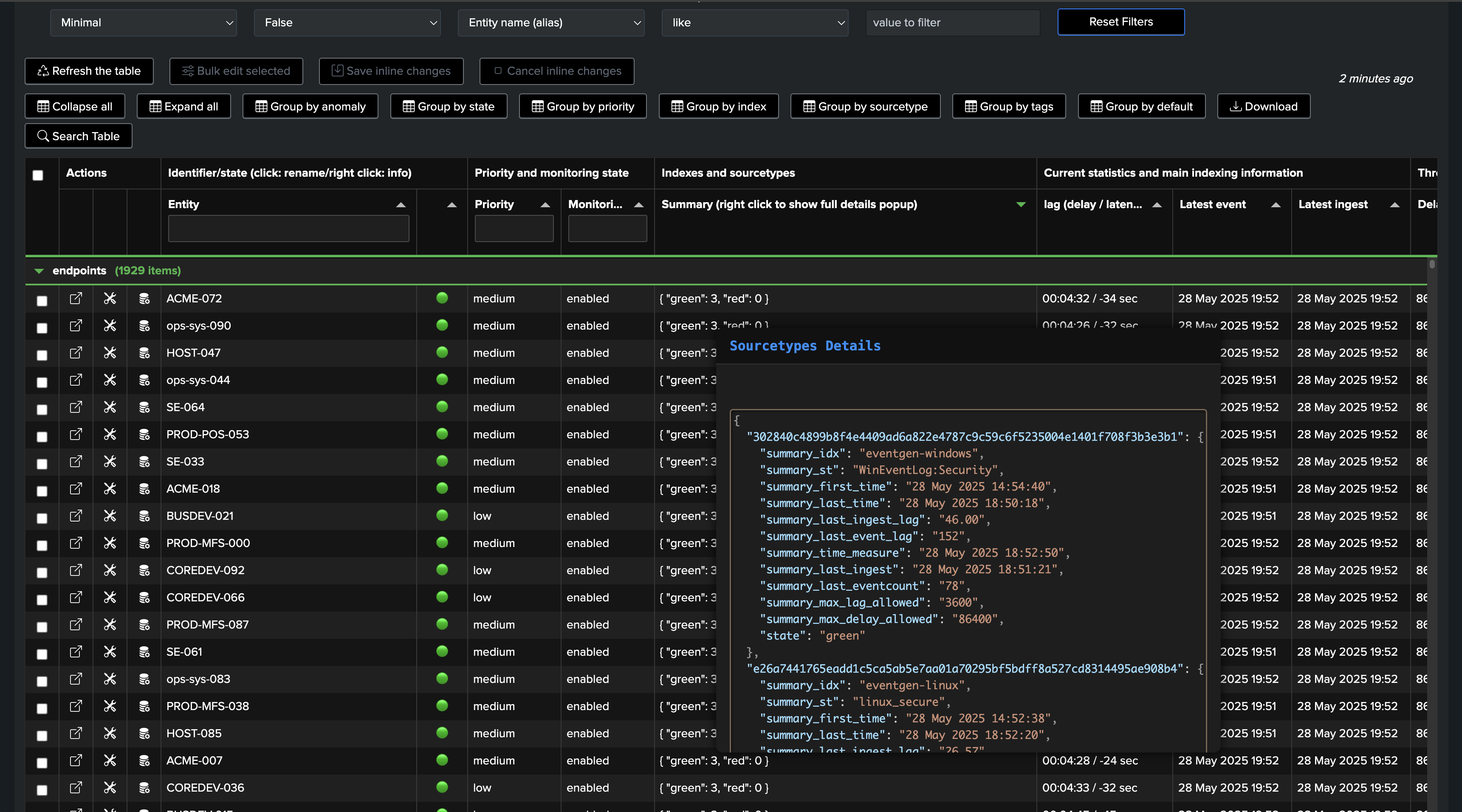Click the Download icon button
Image resolution: width=1462 pixels, height=812 pixels.
point(1263,106)
